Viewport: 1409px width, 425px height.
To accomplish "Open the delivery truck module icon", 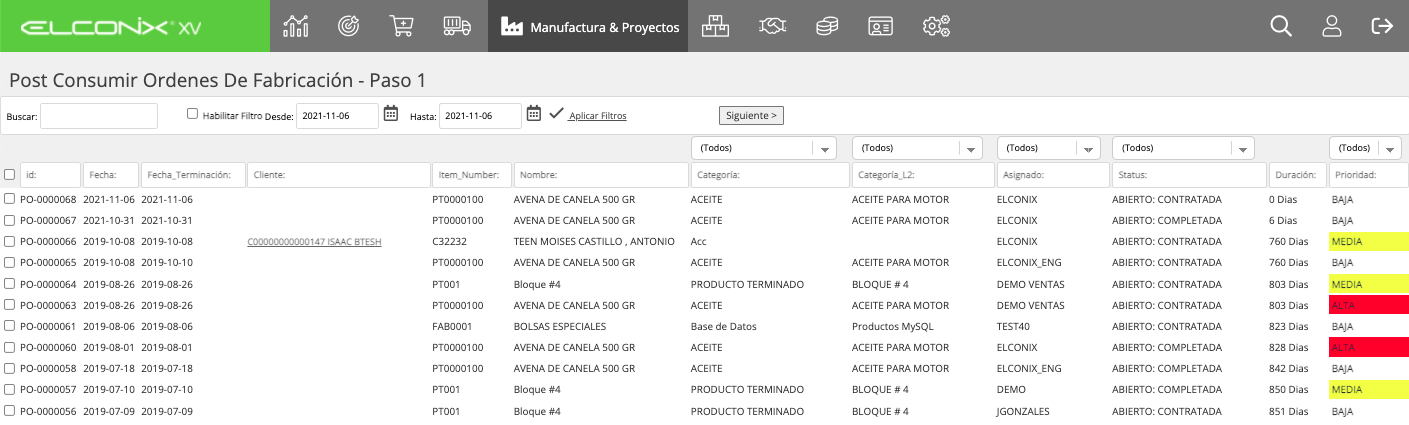I will point(457,26).
